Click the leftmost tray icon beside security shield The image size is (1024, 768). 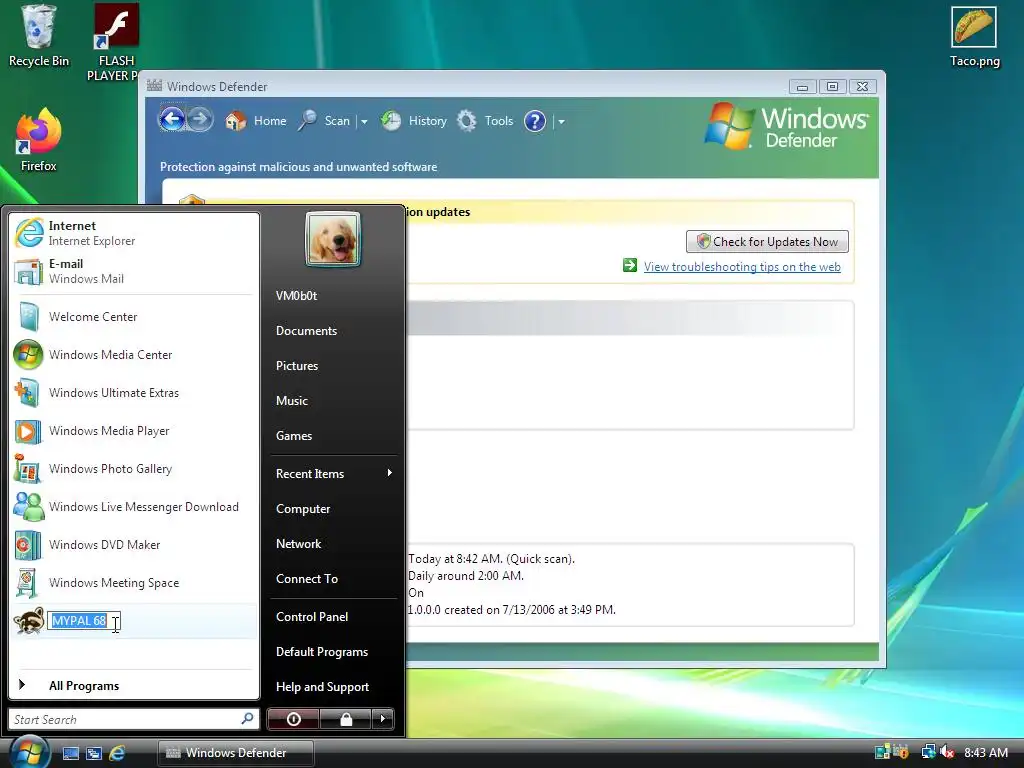point(882,752)
